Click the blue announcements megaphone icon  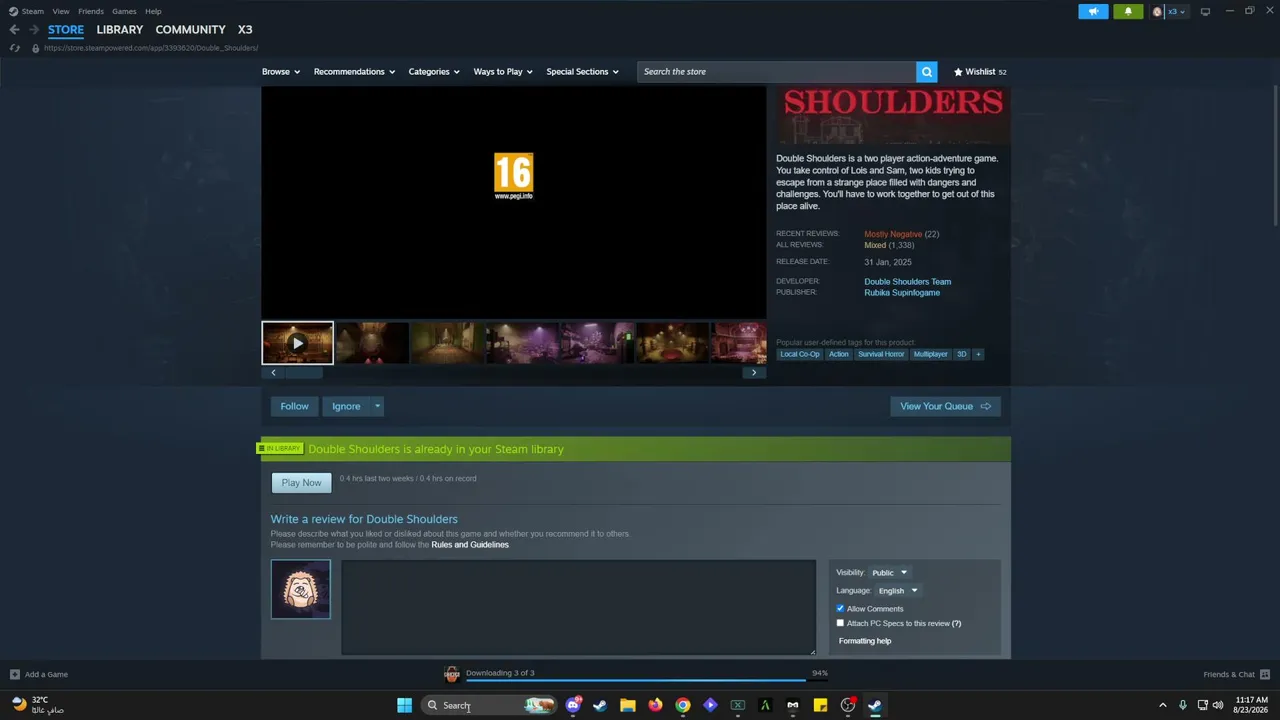pyautogui.click(x=1093, y=12)
